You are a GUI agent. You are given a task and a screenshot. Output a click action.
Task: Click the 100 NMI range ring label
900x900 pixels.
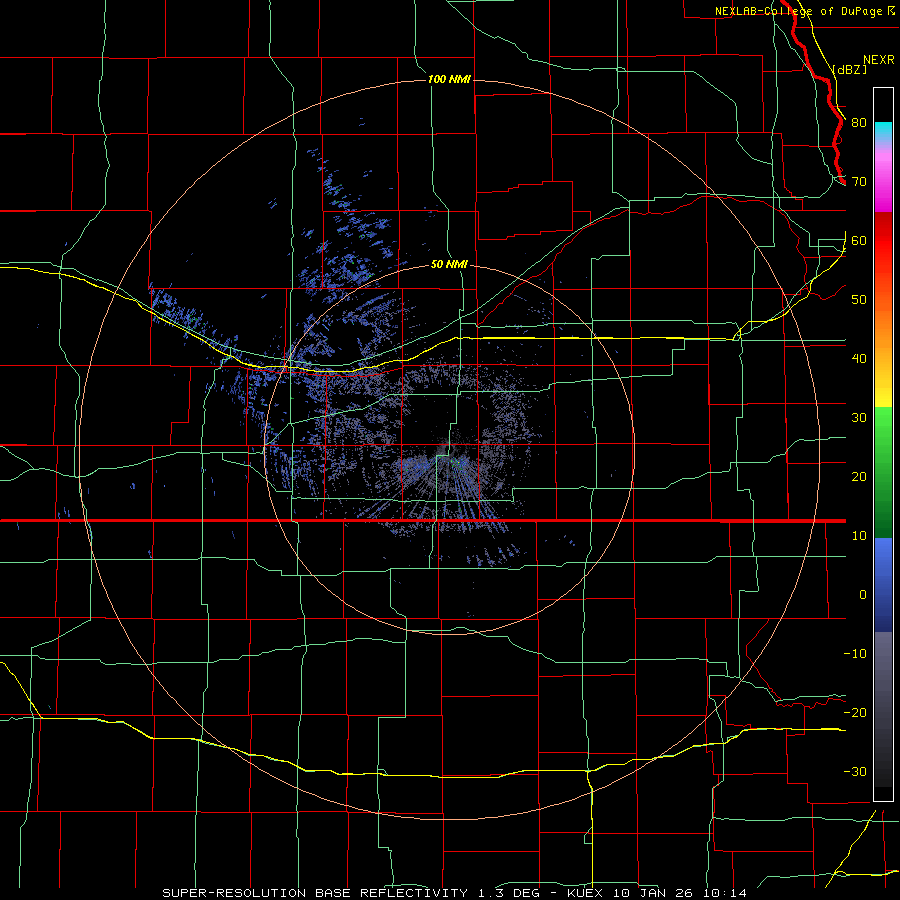point(449,79)
